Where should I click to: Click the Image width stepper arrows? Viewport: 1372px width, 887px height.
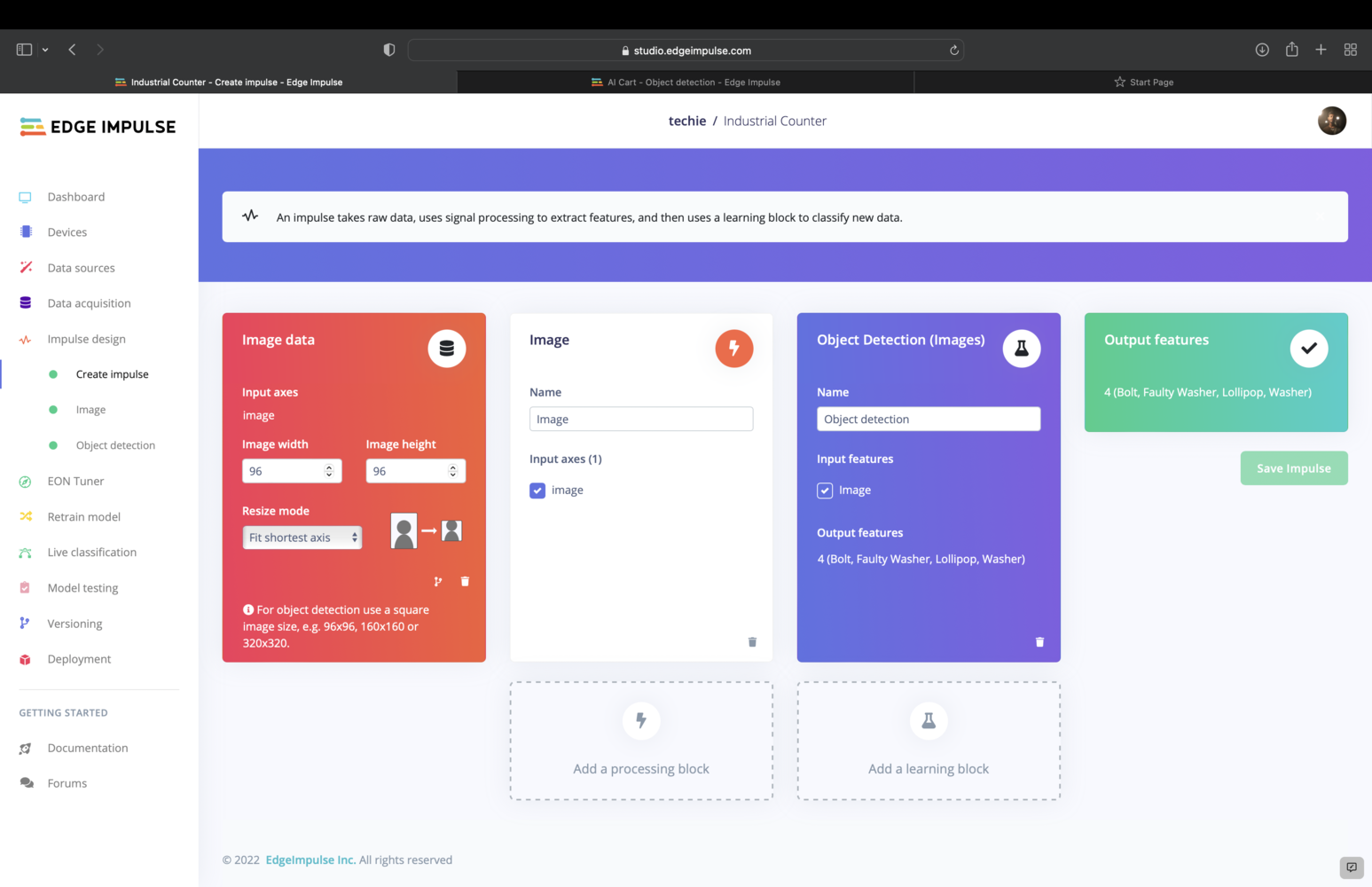point(329,471)
